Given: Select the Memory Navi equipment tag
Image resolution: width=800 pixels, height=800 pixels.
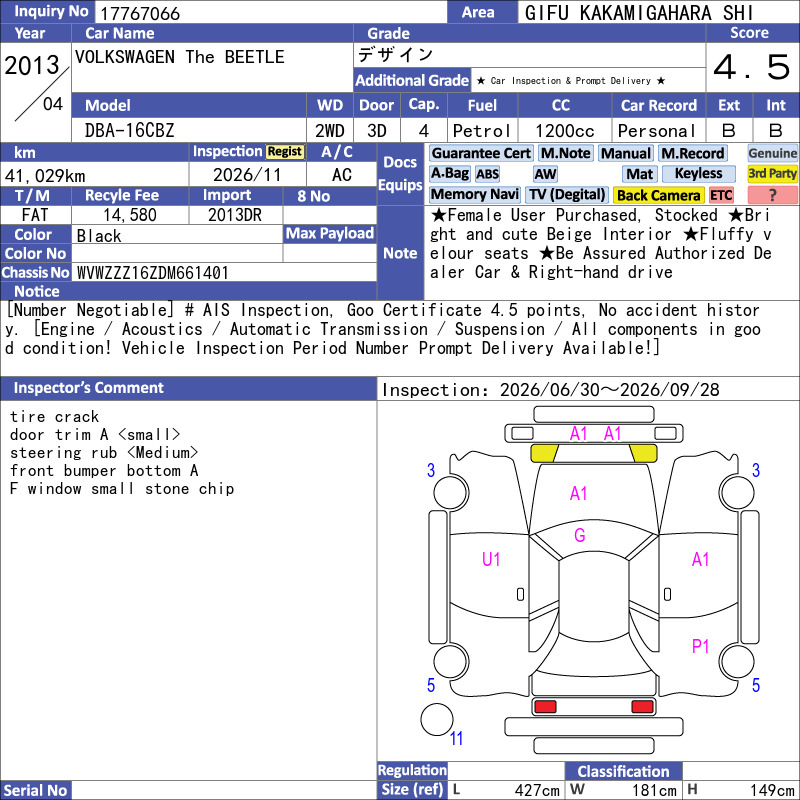Looking at the screenshot, I should (474, 194).
